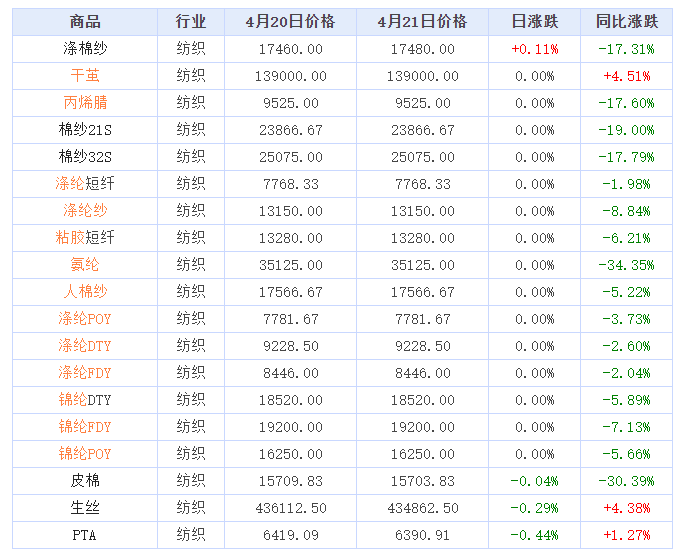Click the 锦纶DTY product link
The image size is (685, 557).
pos(85,400)
